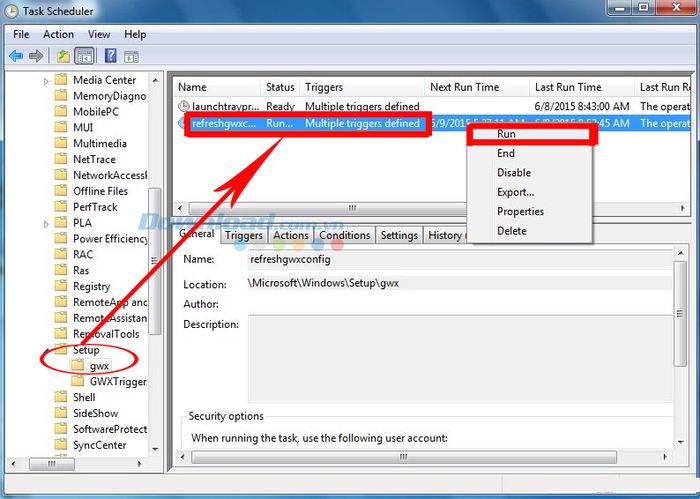Expand the PLA folder node

pyautogui.click(x=46, y=224)
